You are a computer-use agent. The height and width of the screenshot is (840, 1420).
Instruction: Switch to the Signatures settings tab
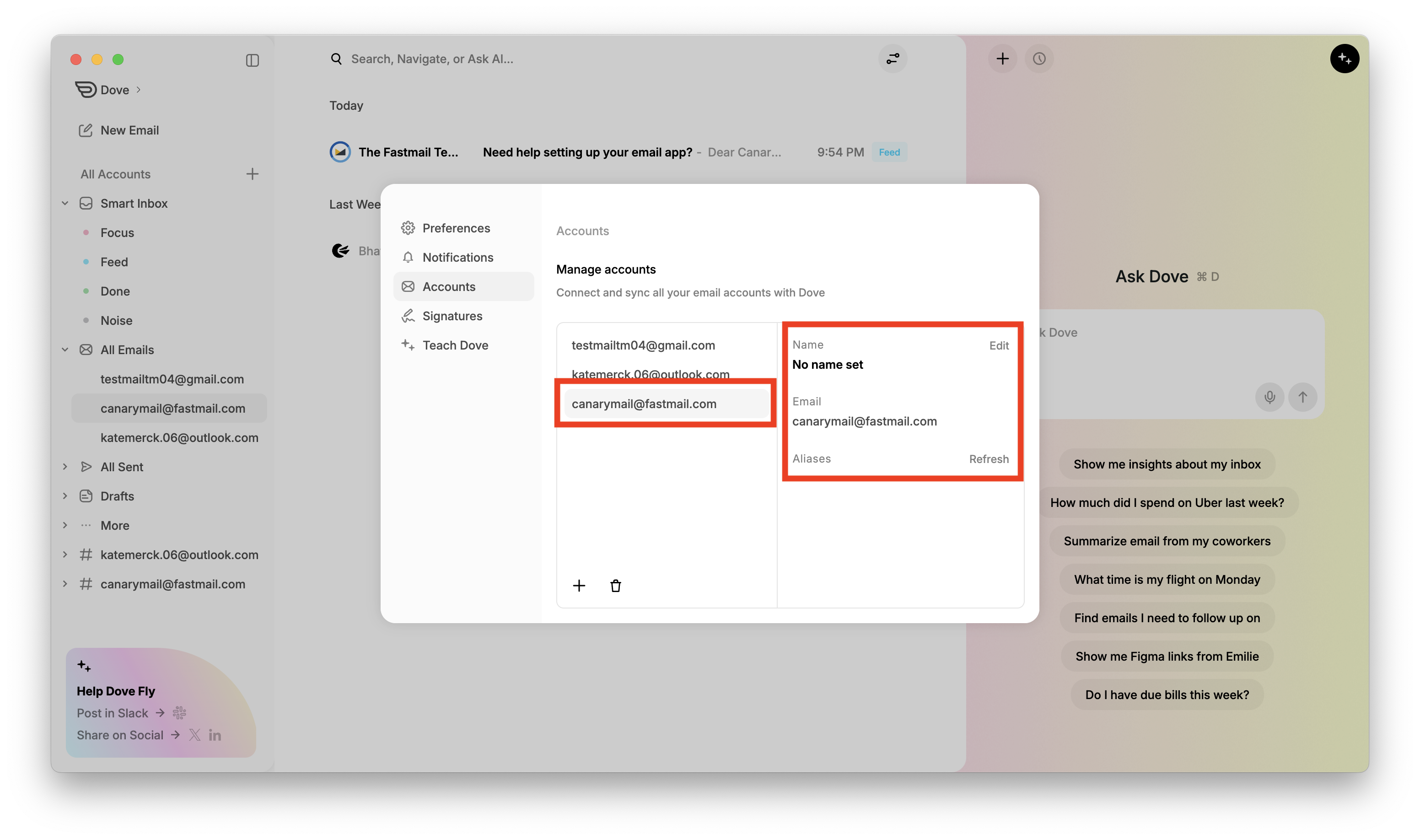(452, 316)
